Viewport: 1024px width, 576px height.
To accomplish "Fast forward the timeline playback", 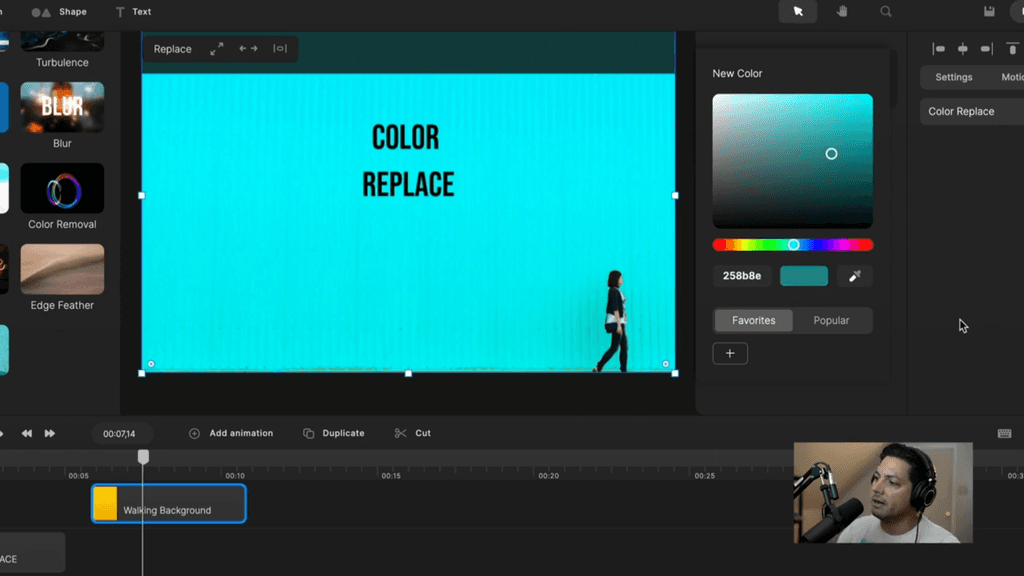I will click(50, 433).
